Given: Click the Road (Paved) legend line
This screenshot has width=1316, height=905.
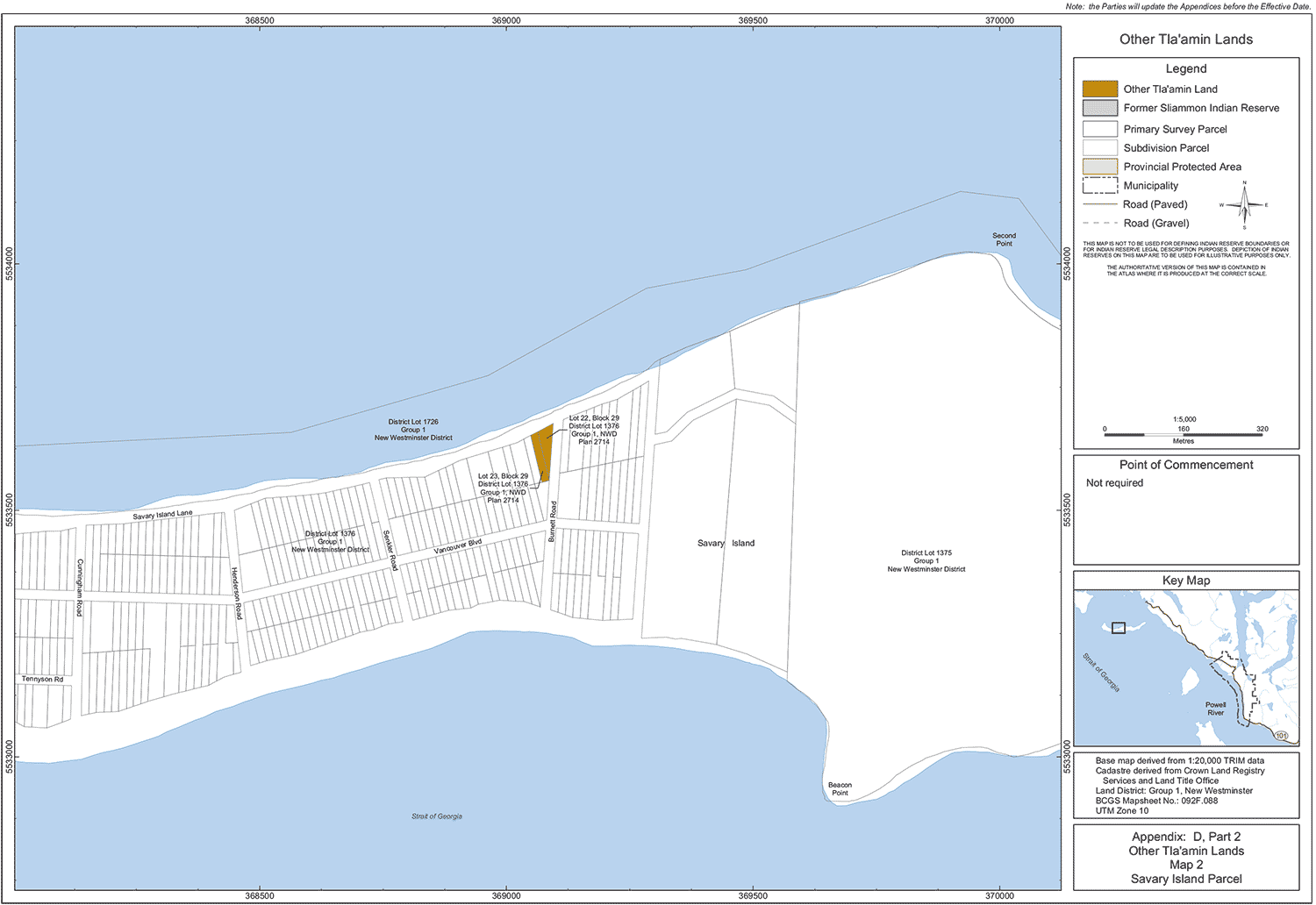Looking at the screenshot, I should coord(1099,204).
